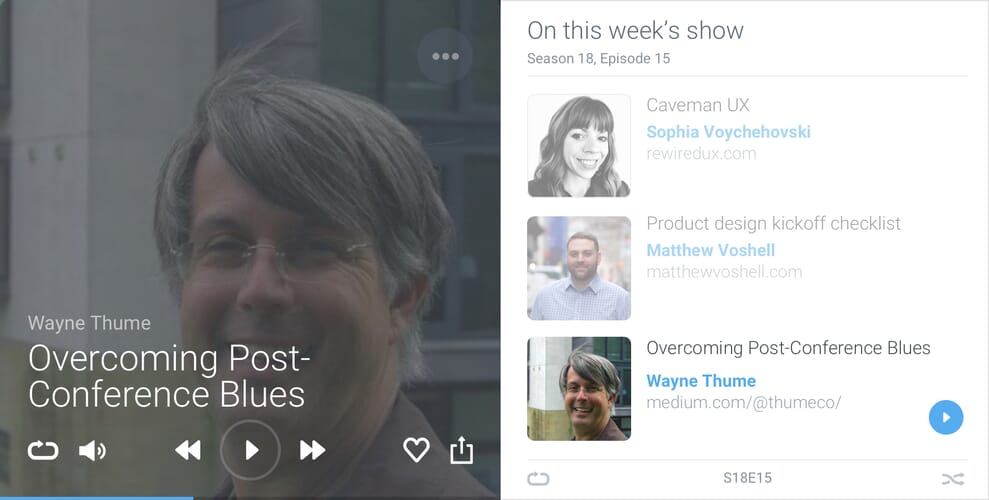Select the Product design kickoff checklist segment
The image size is (989, 500).
[x=773, y=223]
